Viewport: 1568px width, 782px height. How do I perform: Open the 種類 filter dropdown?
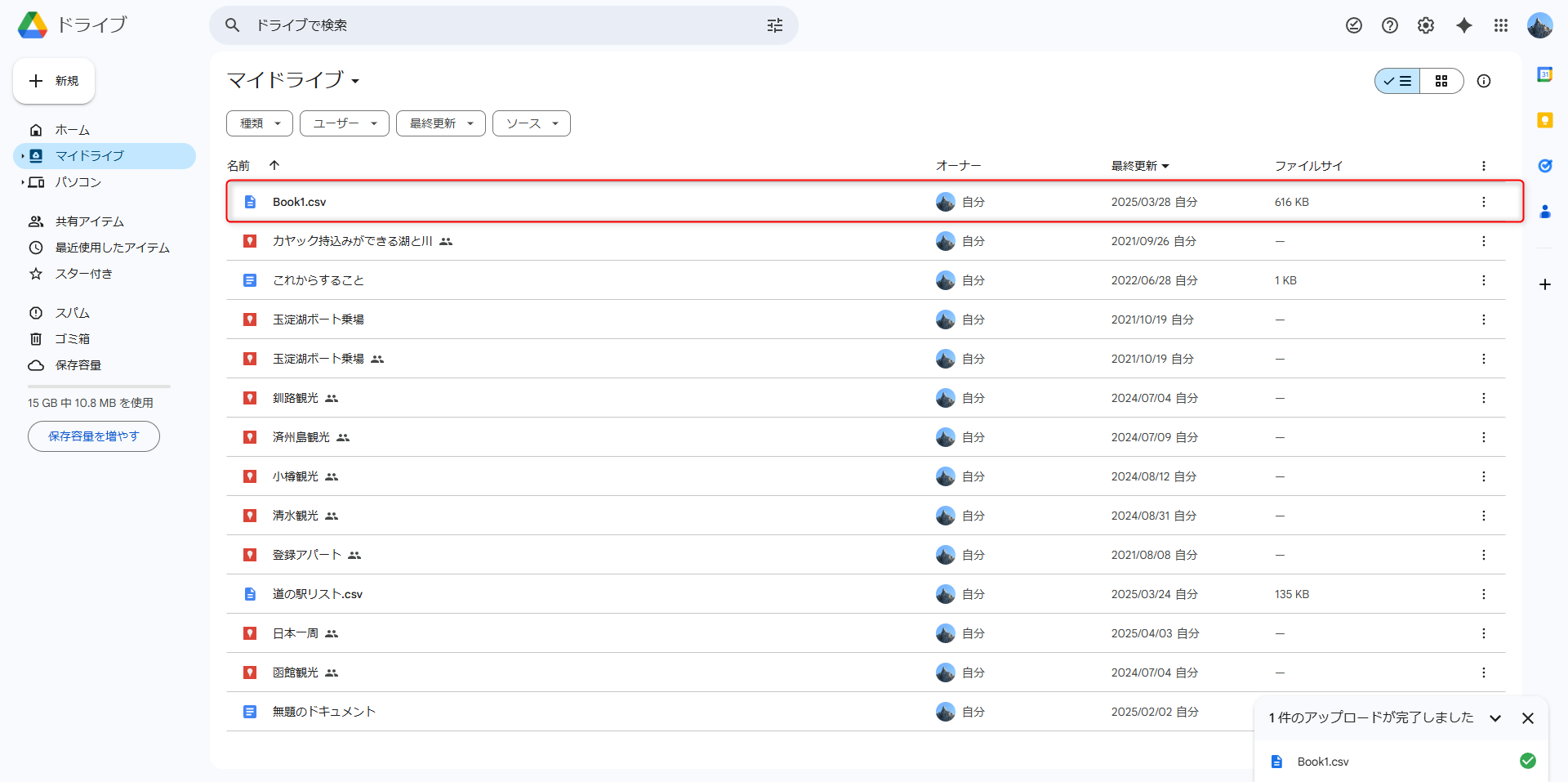click(260, 123)
